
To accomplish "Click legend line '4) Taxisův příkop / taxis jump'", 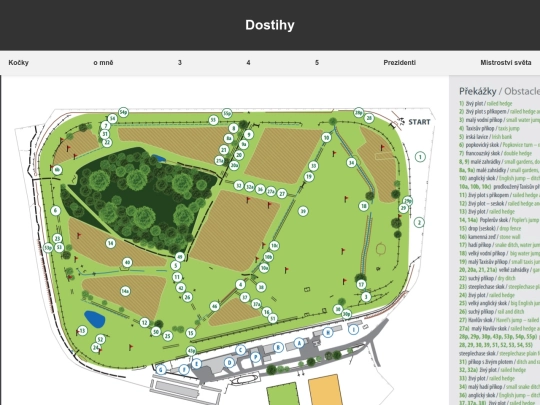I will (489, 128).
